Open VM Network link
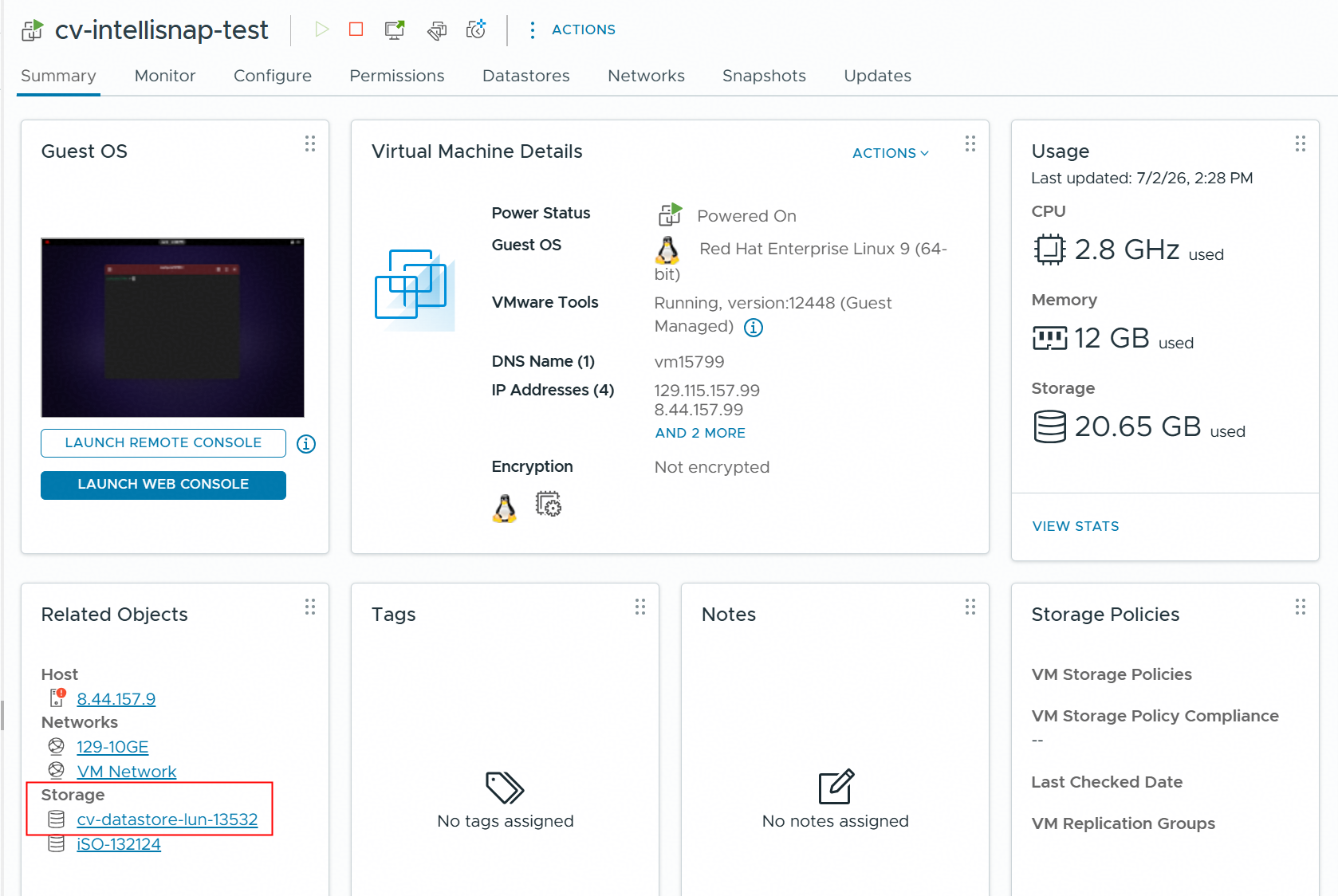This screenshot has width=1338, height=896. [127, 772]
